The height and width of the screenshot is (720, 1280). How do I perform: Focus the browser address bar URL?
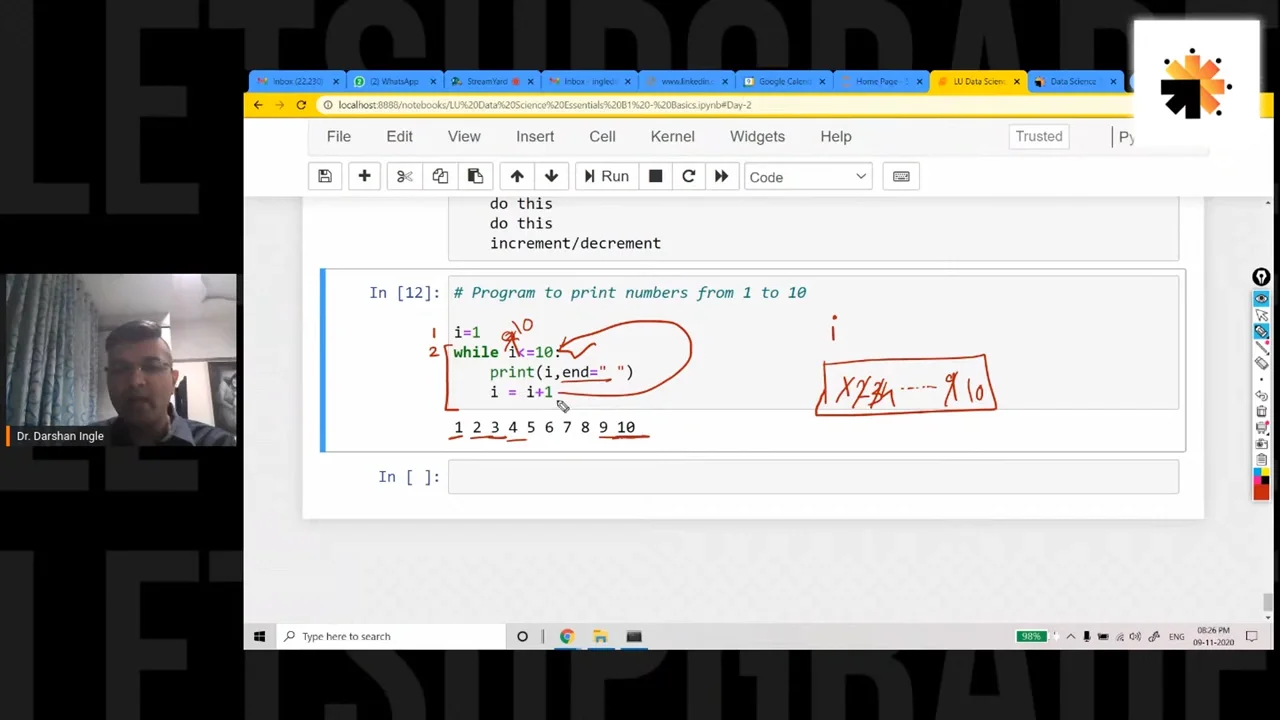[545, 105]
